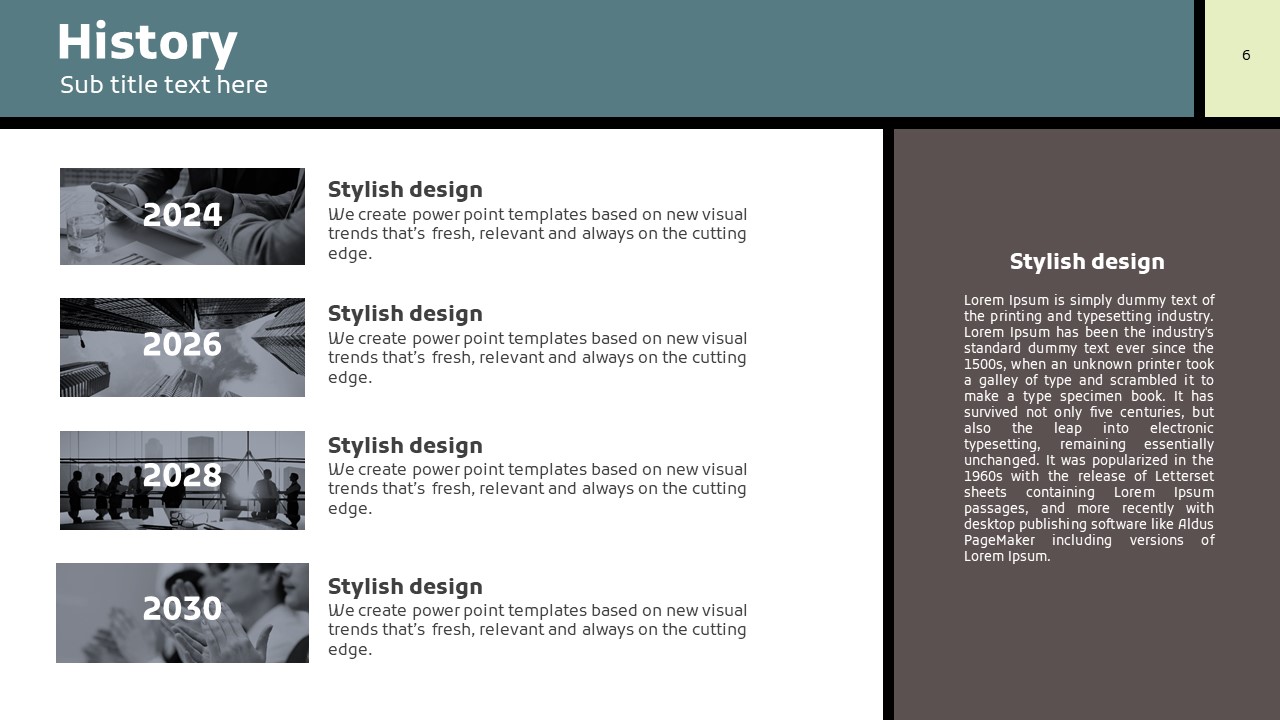Click the "History" slide title
Image resolution: width=1280 pixels, height=720 pixels.
click(x=147, y=43)
